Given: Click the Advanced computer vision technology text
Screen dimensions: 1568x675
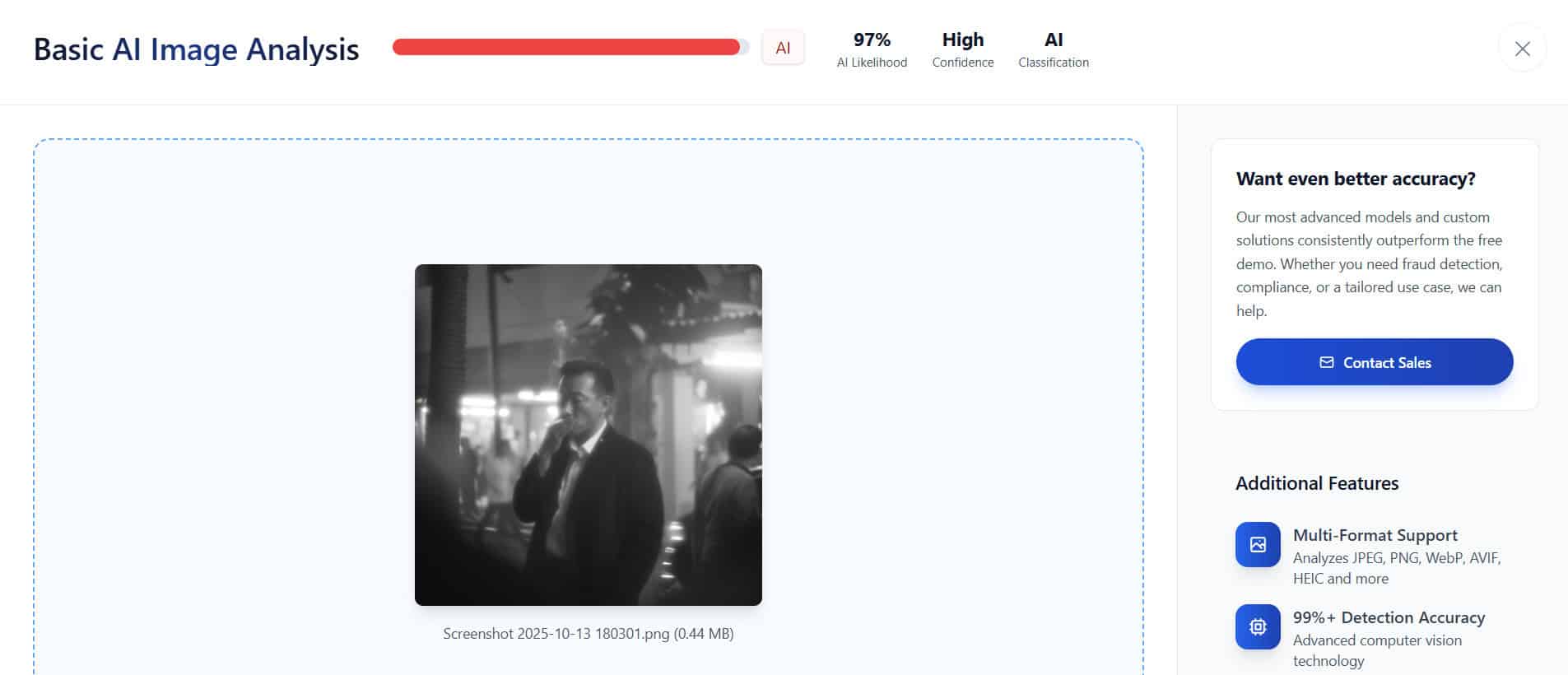Looking at the screenshot, I should [x=1377, y=650].
